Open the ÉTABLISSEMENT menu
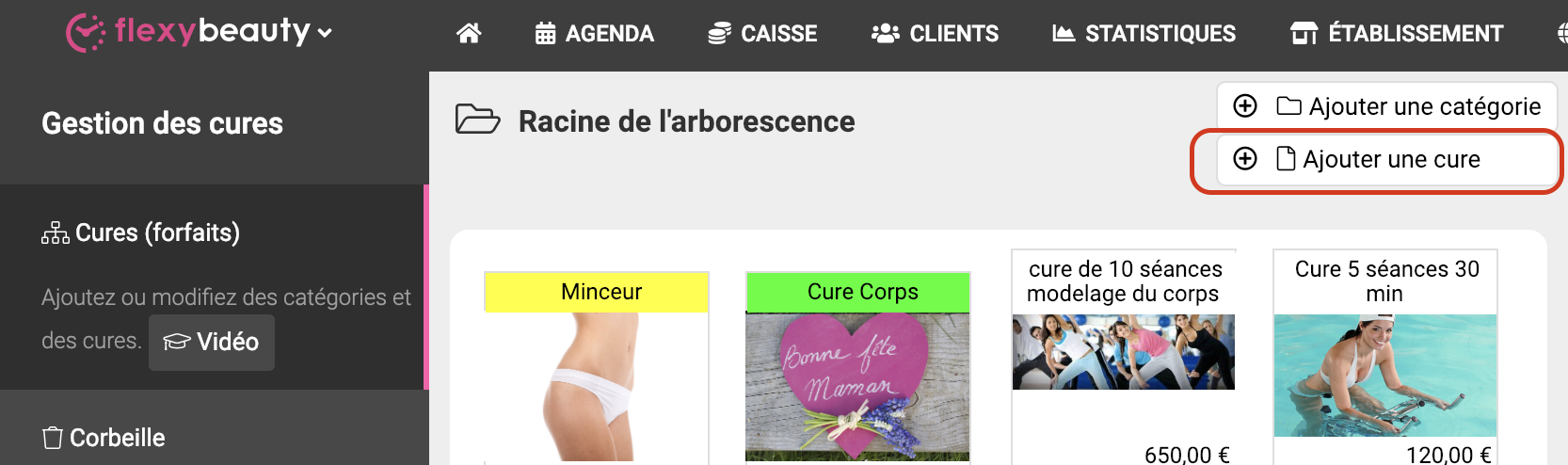 tap(1397, 34)
